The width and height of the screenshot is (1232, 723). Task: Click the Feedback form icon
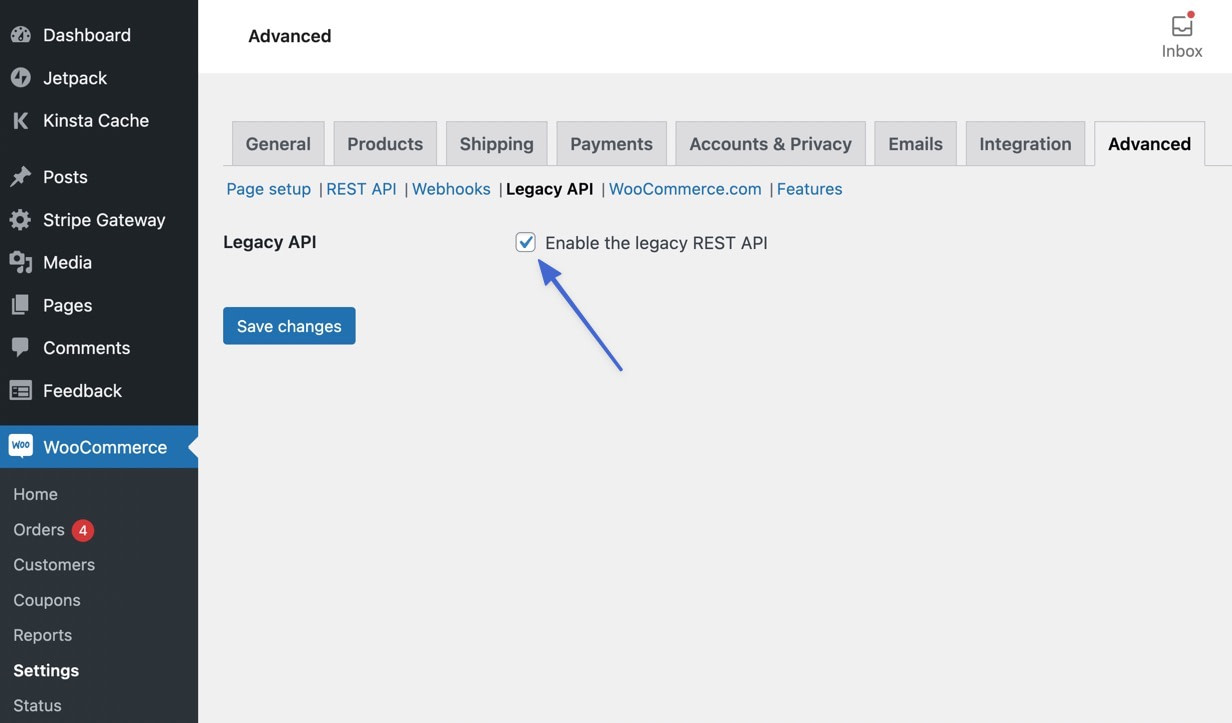point(20,391)
